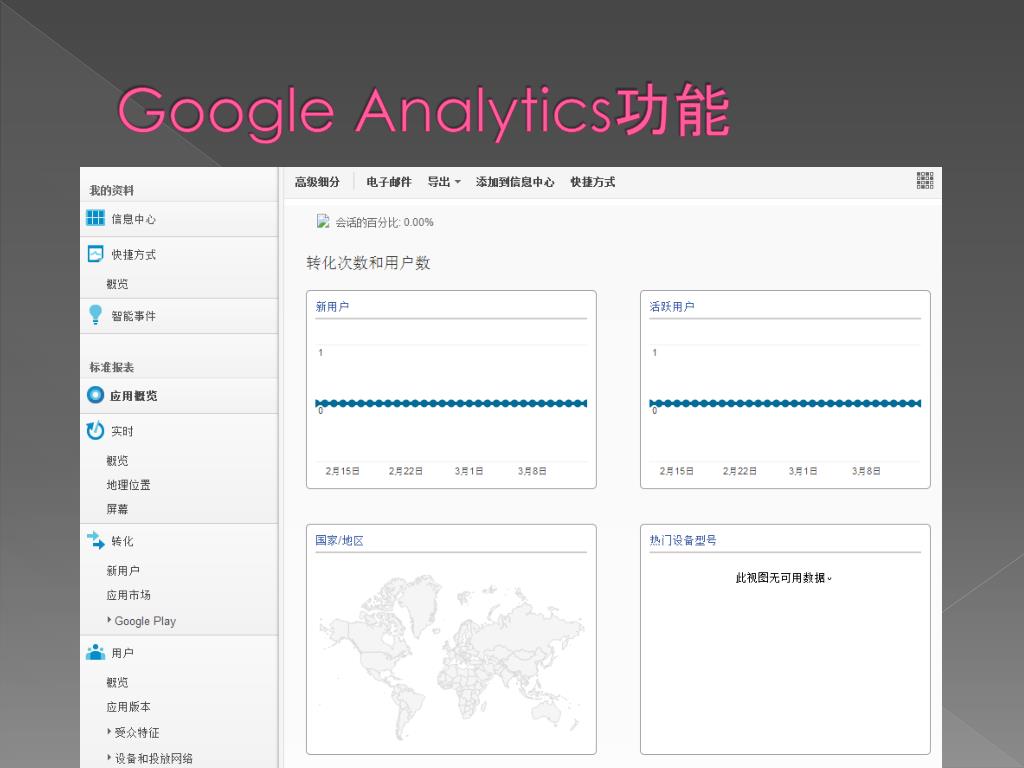Screen dimensions: 1024x768
Task: Open 应用市场 under 转化
Action: pyautogui.click(x=129, y=595)
